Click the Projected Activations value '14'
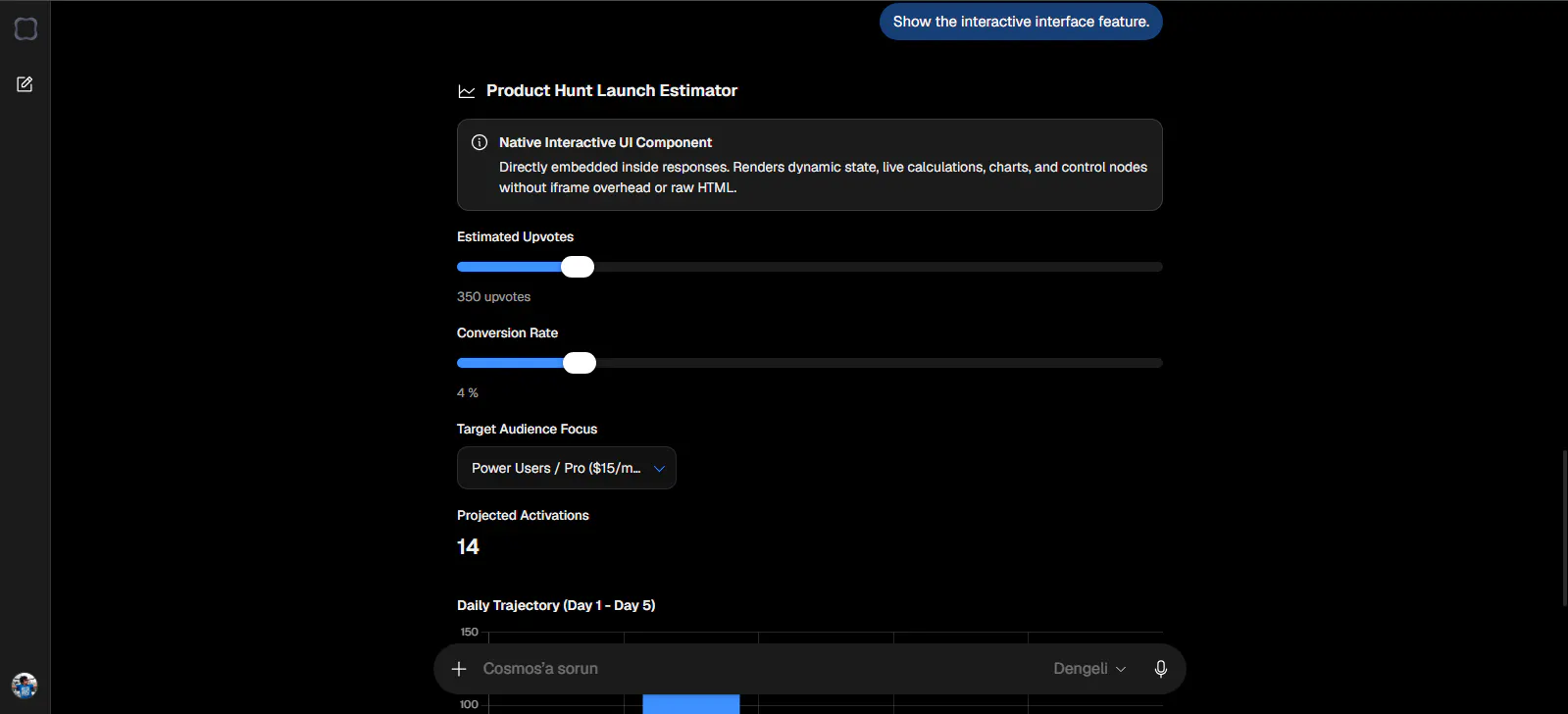Viewport: 1568px width, 714px height. coord(468,547)
